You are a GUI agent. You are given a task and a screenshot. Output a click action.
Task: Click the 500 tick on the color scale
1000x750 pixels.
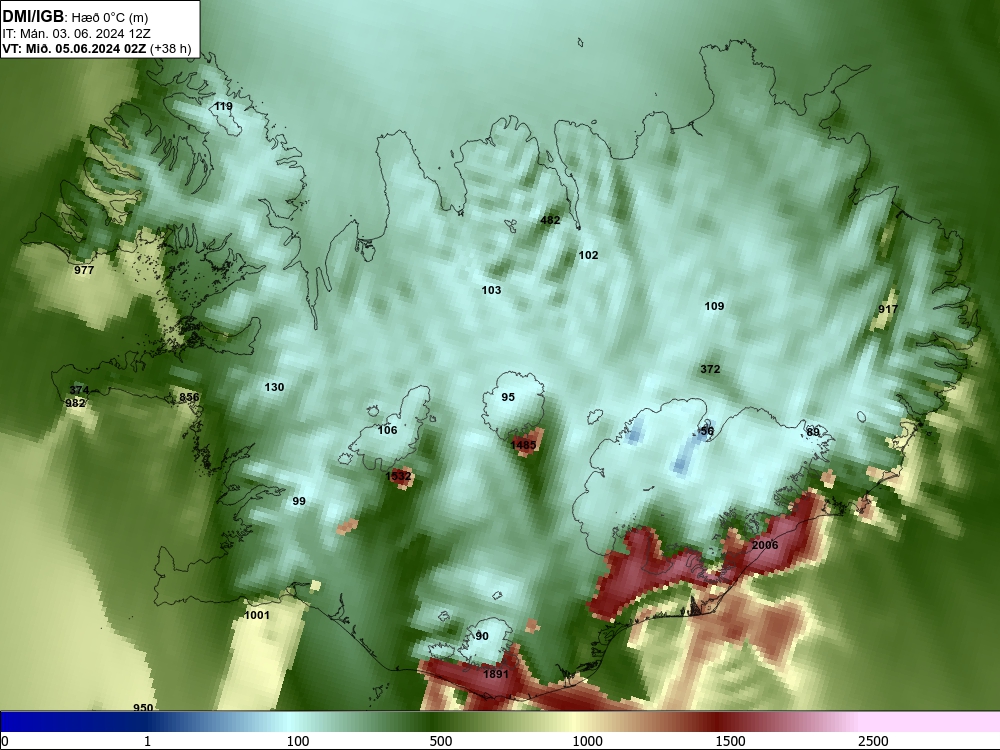click(441, 741)
